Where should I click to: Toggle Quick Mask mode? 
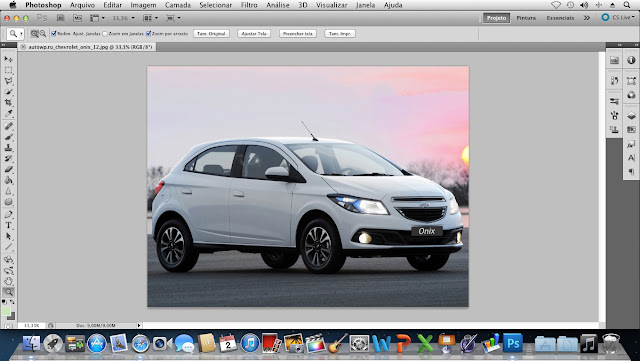point(8,326)
